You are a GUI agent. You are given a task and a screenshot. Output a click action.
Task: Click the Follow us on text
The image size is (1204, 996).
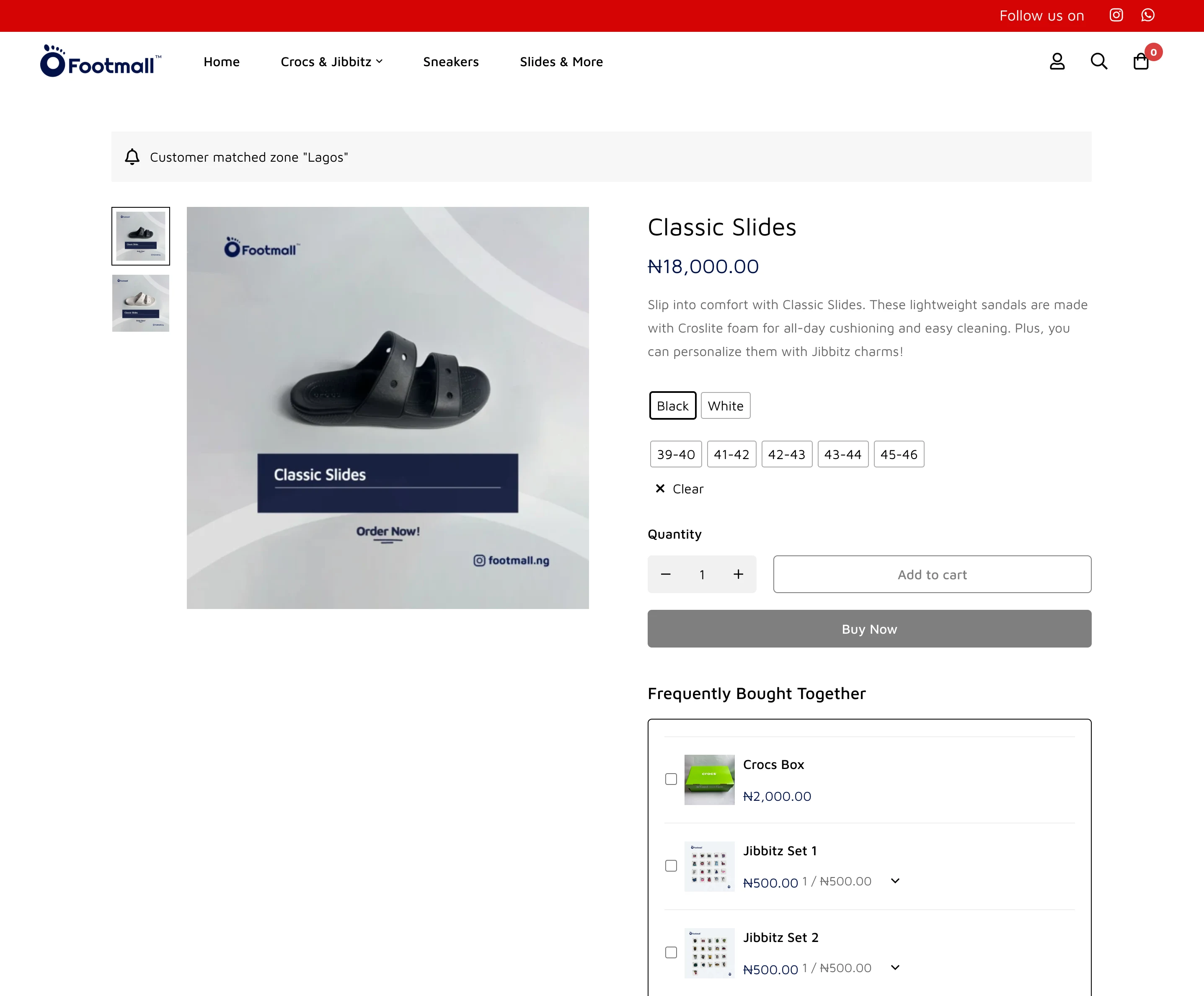coord(1042,15)
